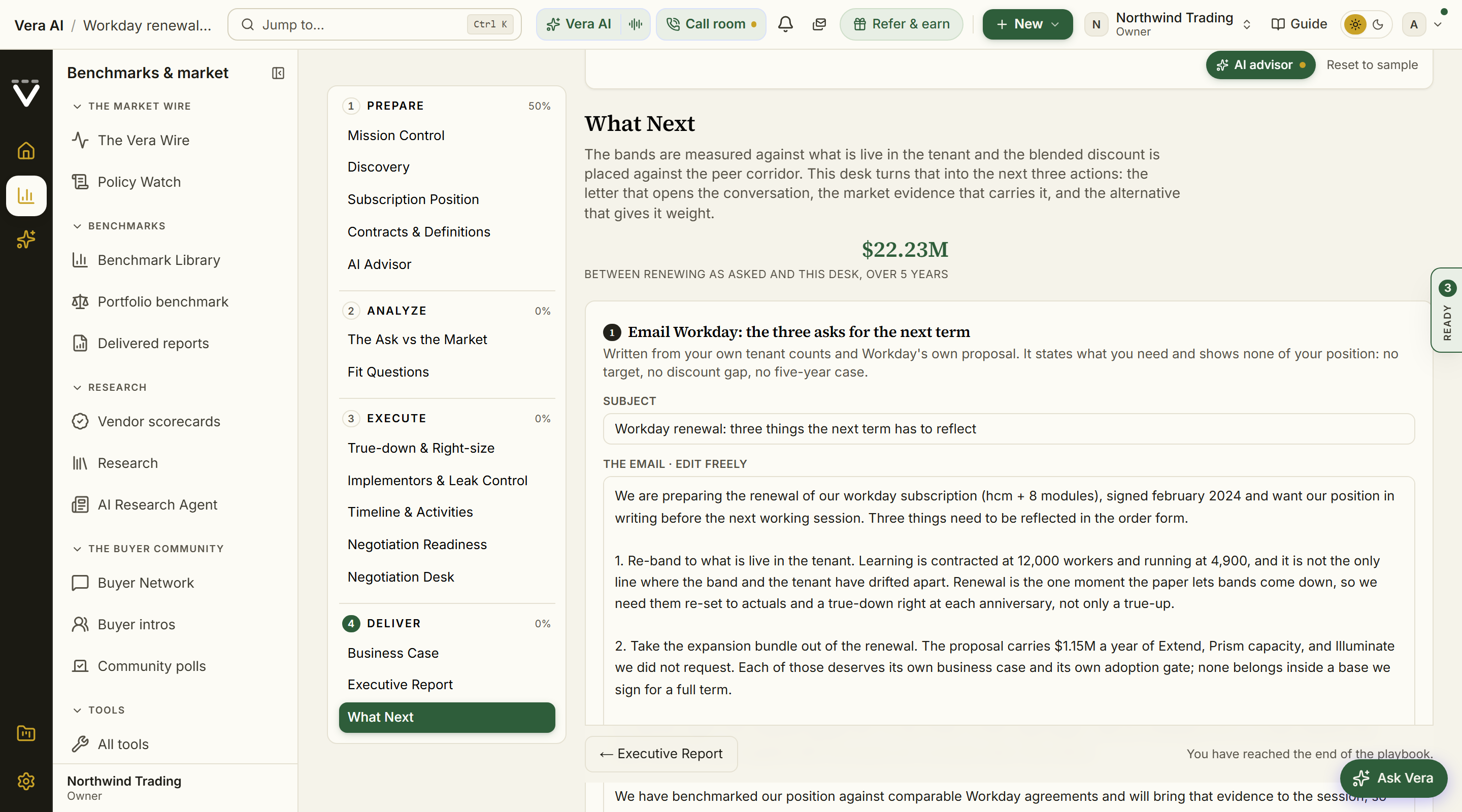Select the What Next step
The height and width of the screenshot is (812, 1462).
click(447, 717)
